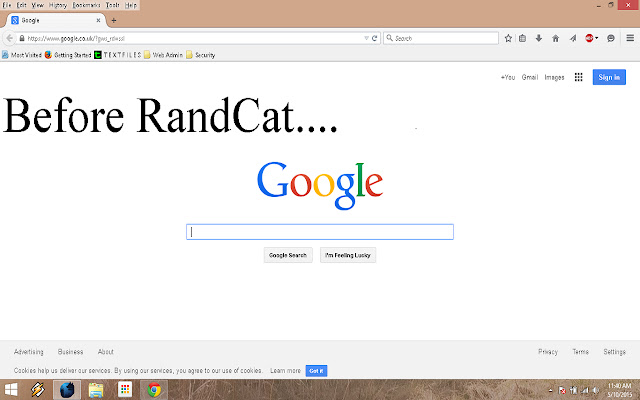
Task: Reload the page with refresh icon
Action: coord(374,38)
